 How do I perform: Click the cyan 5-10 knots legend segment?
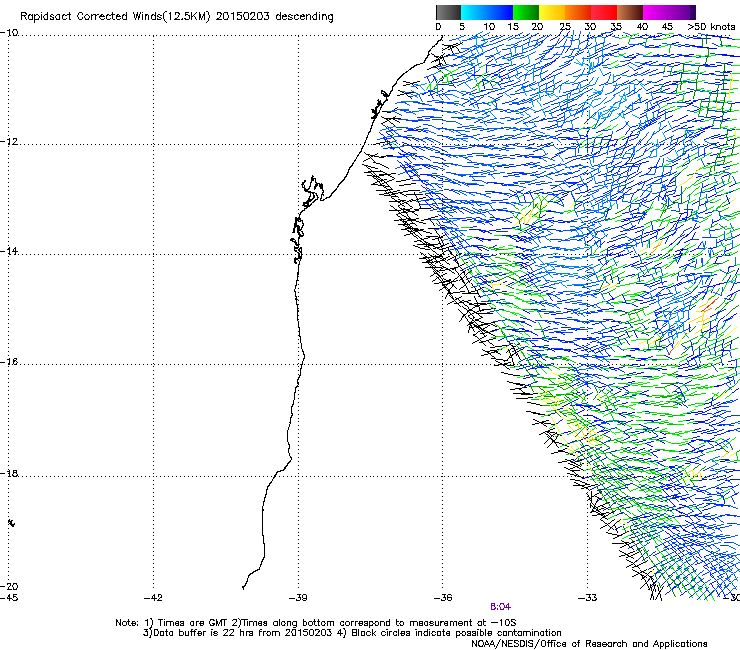(x=474, y=12)
